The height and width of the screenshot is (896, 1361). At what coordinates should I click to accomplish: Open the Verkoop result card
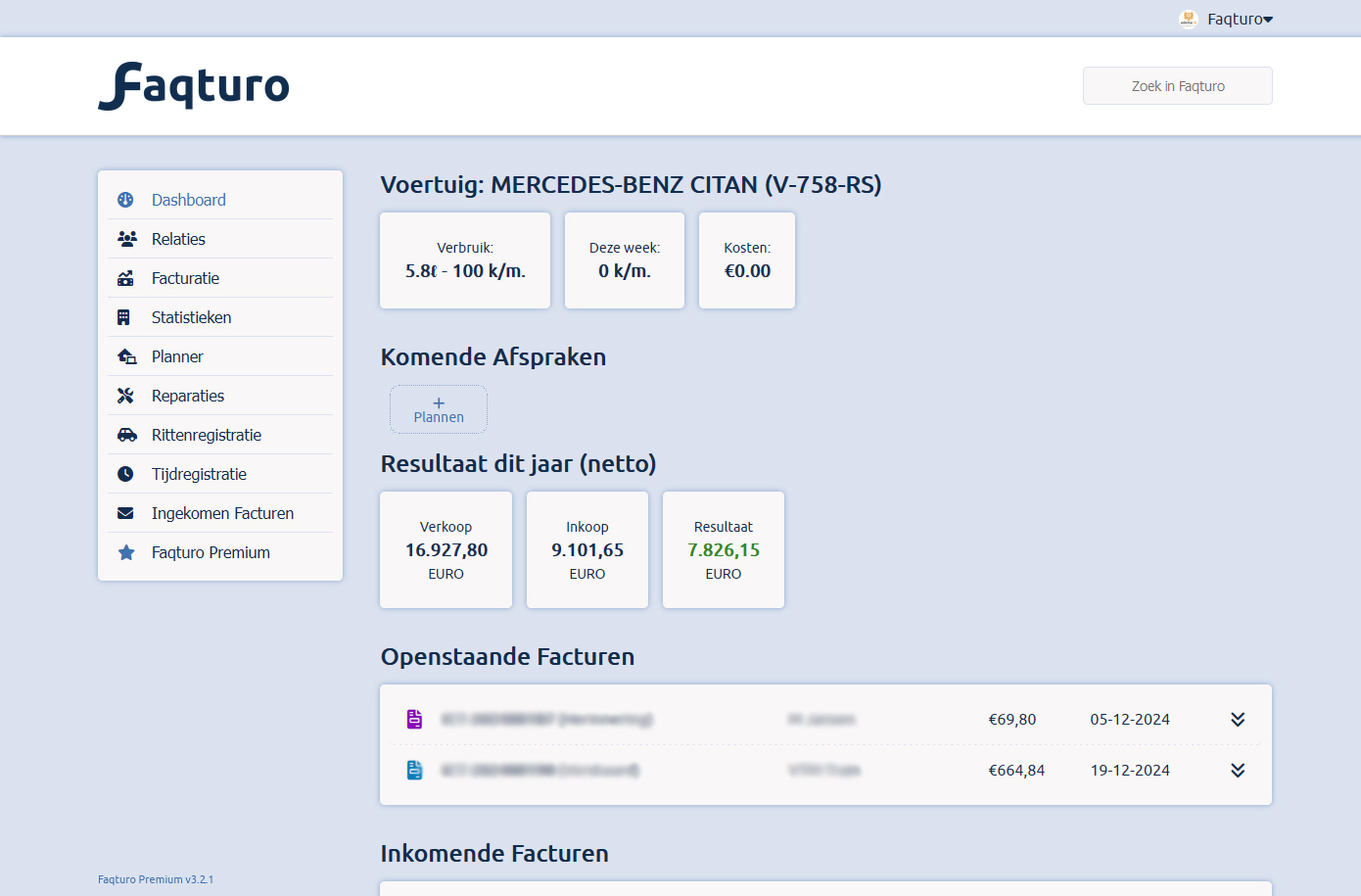point(446,549)
